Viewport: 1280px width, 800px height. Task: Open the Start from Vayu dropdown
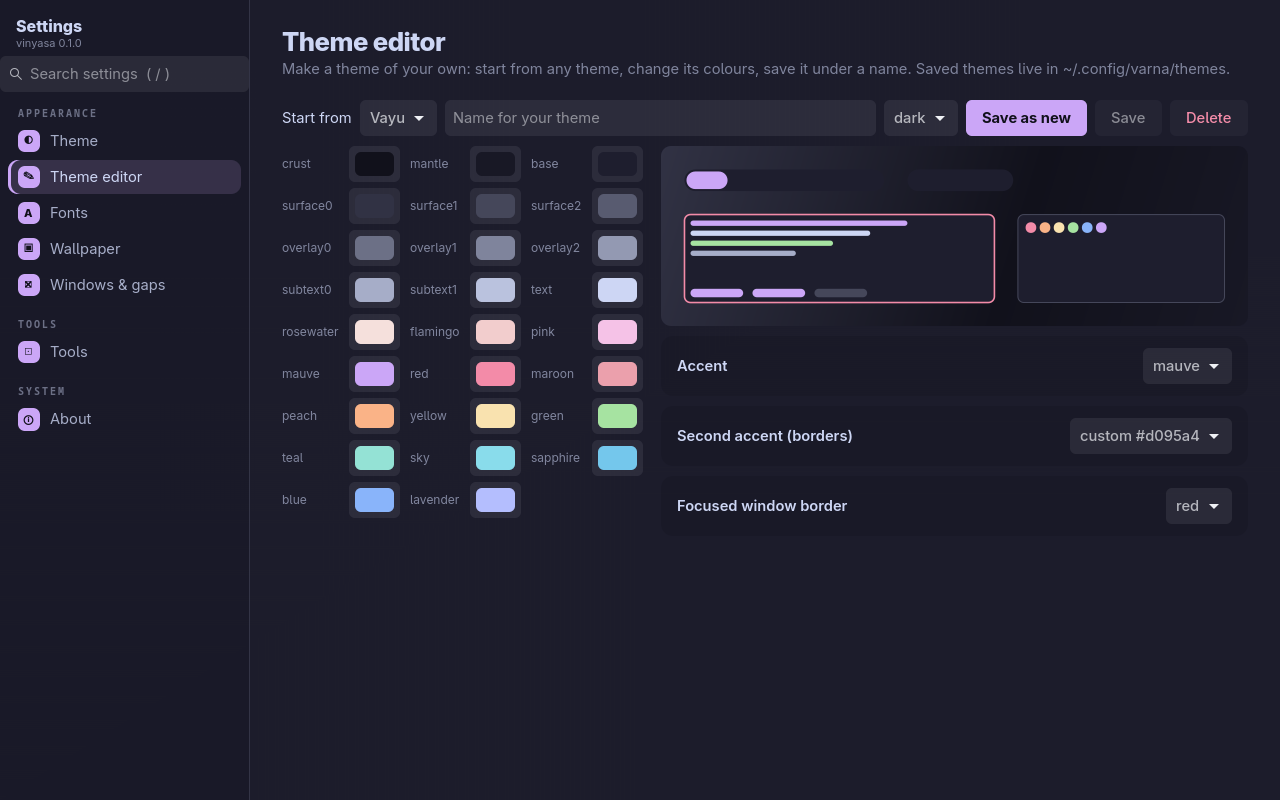(x=398, y=118)
